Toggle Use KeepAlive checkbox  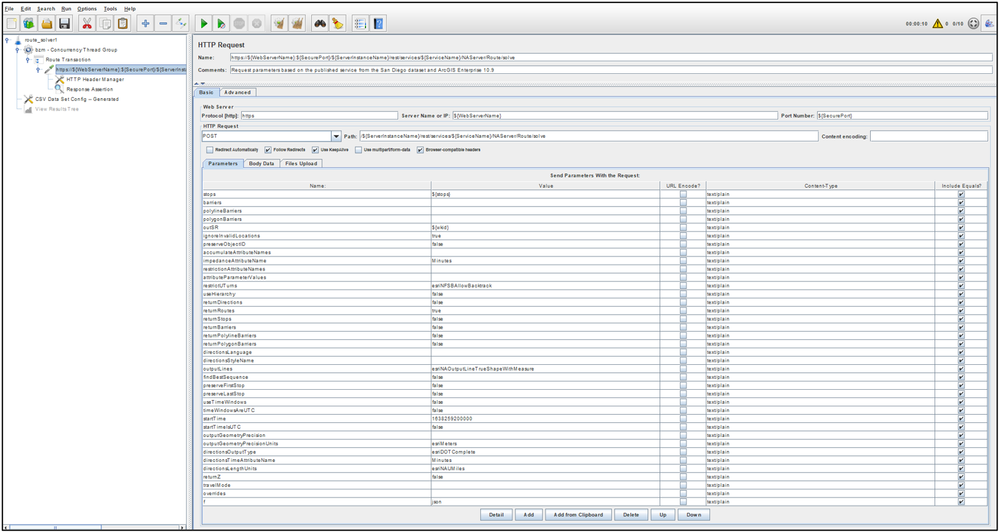click(x=315, y=150)
